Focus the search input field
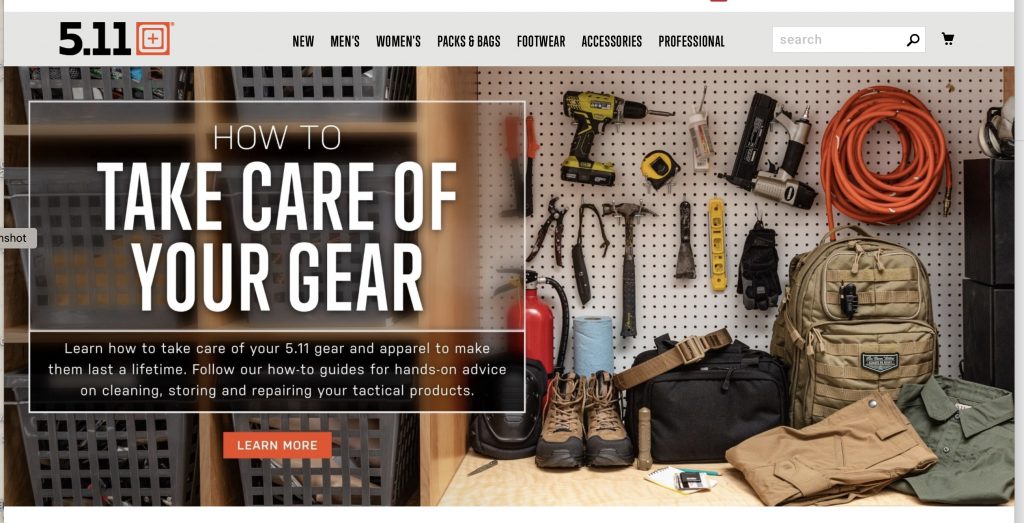This screenshot has width=1024, height=523. point(839,40)
